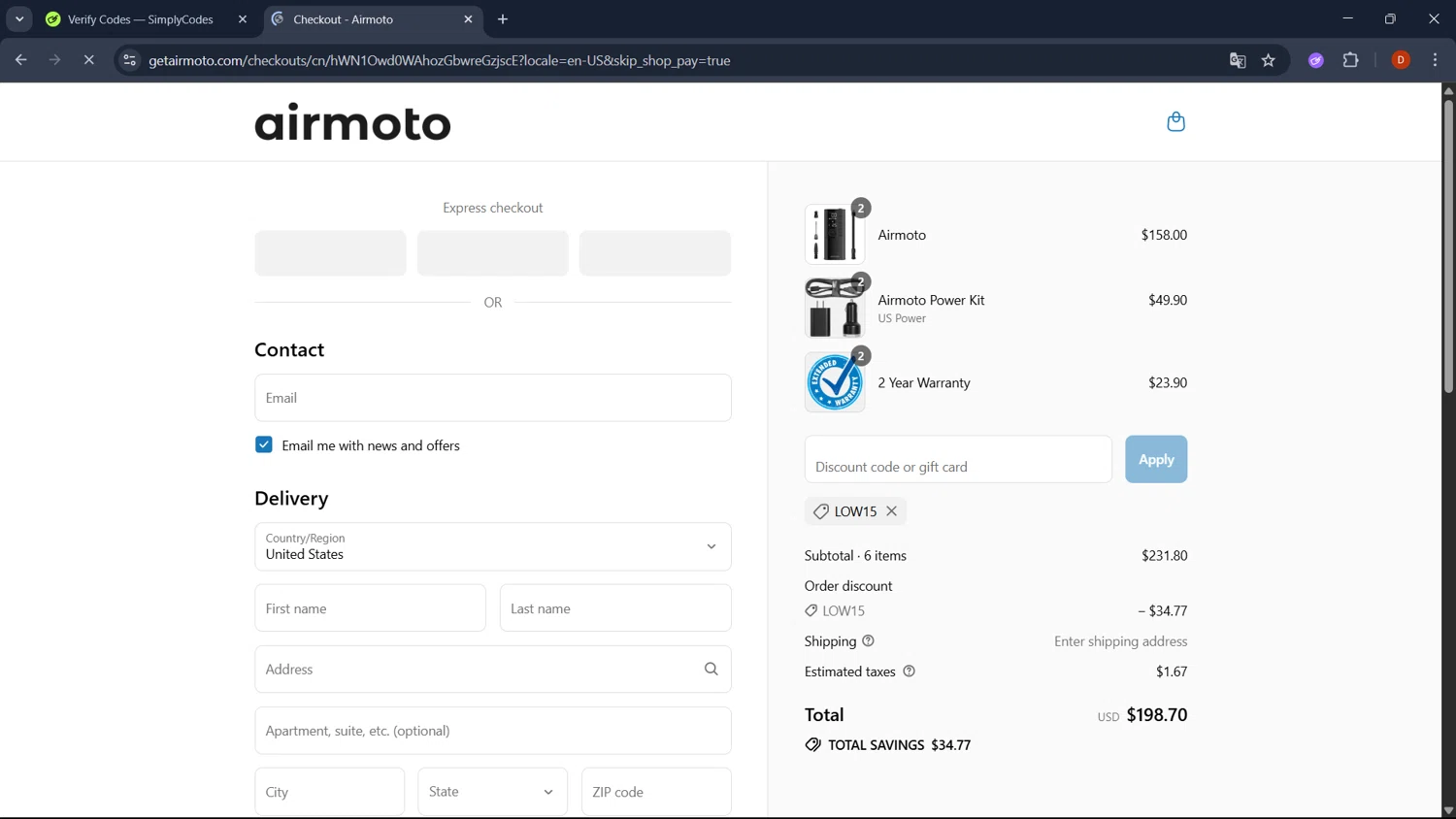Open the browser extensions puzzle icon
The image size is (1456, 819).
pyautogui.click(x=1350, y=60)
